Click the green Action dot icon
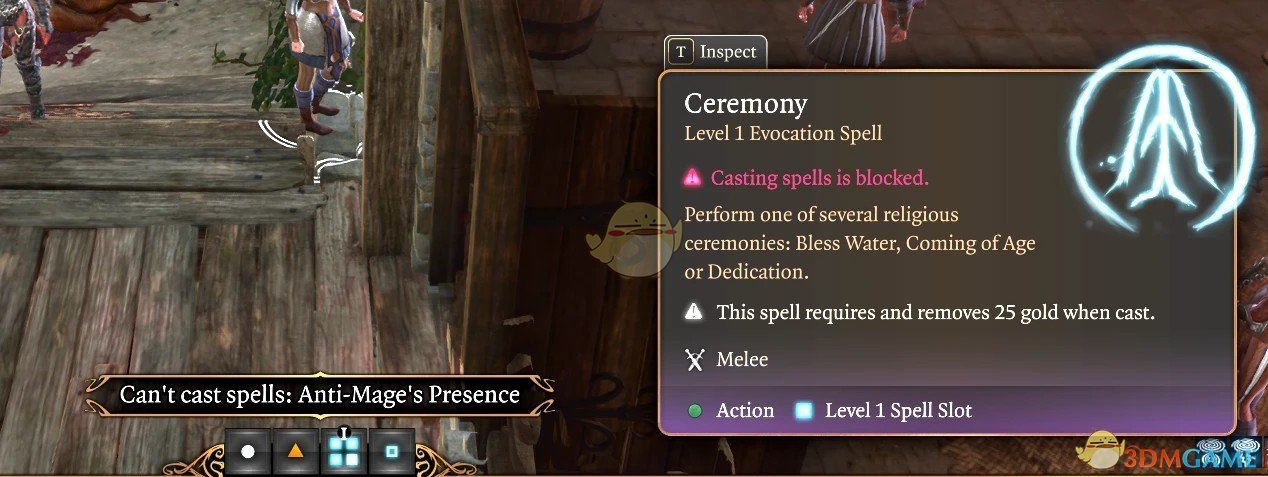This screenshot has width=1268, height=477. pyautogui.click(x=695, y=410)
